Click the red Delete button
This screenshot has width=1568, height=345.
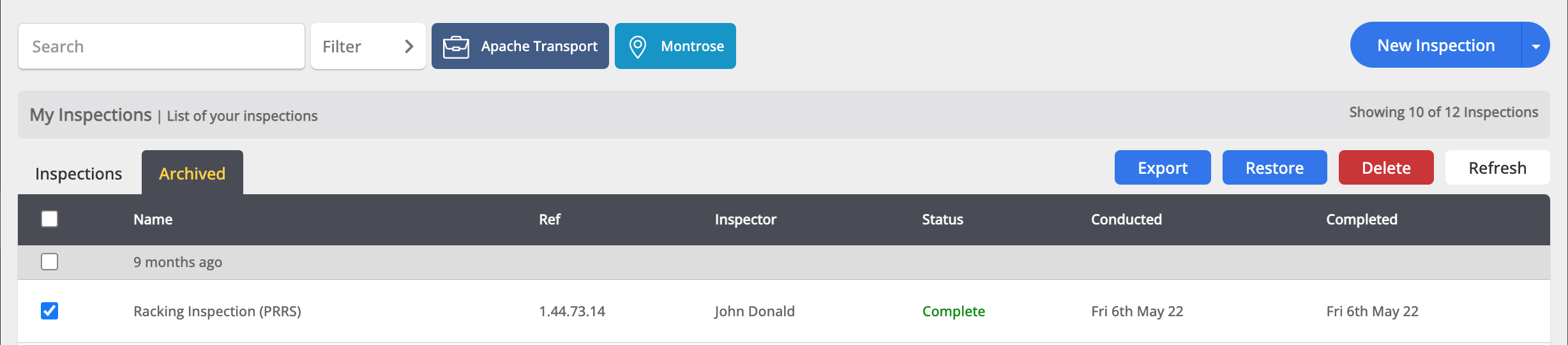pos(1386,168)
